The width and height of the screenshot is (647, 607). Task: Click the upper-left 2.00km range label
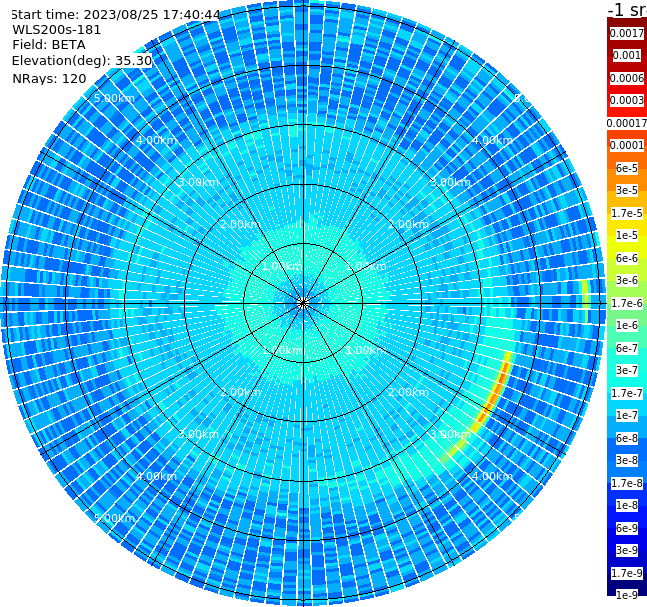[241, 224]
